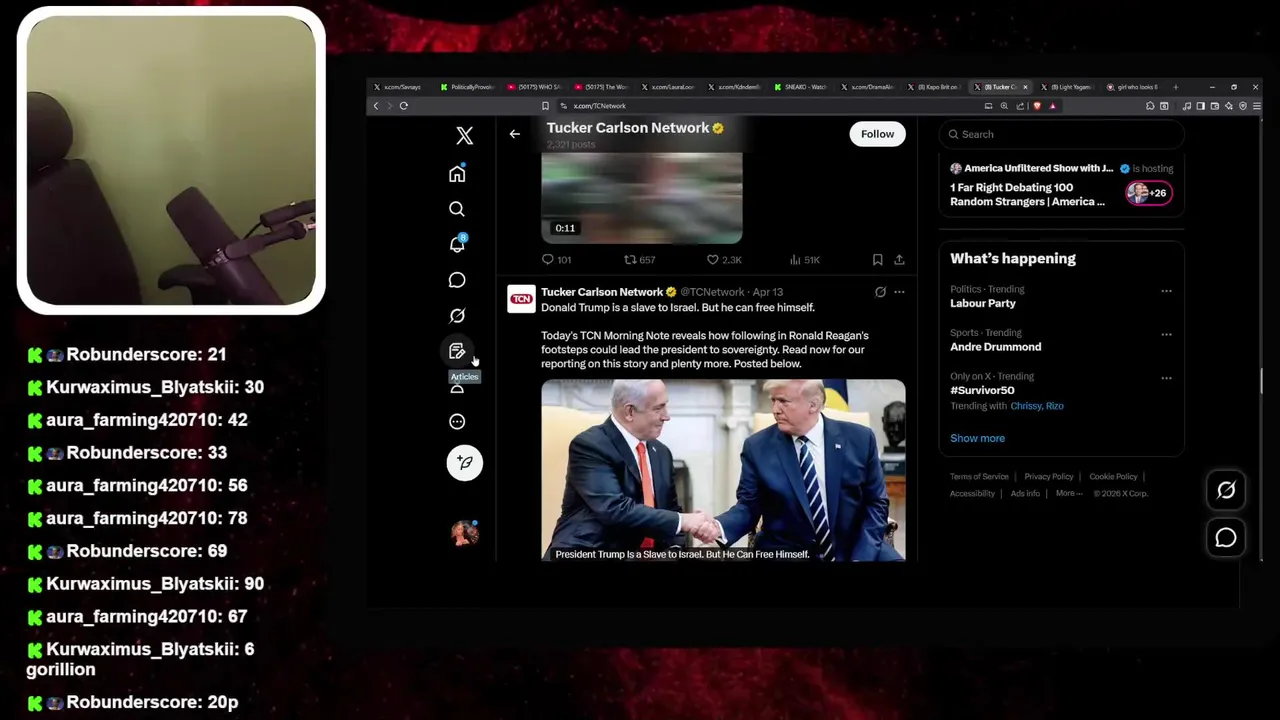This screenshot has width=1280, height=720.
Task: Open Accessibility footer link
Action: [972, 493]
